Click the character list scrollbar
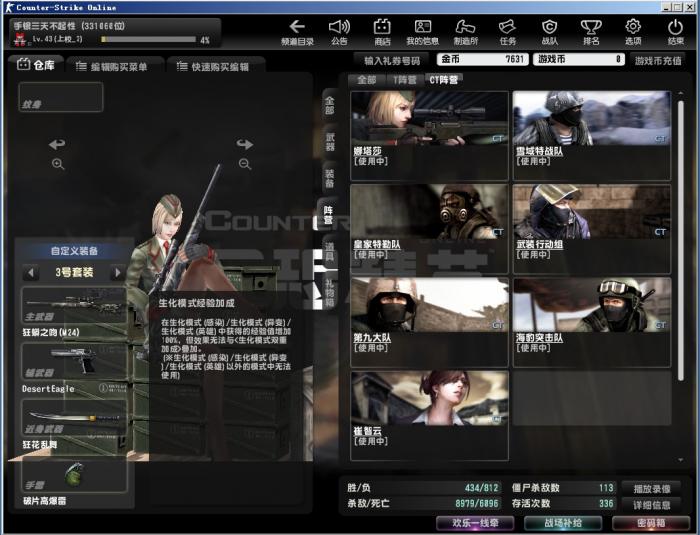This screenshot has width=700, height=535. (x=680, y=241)
